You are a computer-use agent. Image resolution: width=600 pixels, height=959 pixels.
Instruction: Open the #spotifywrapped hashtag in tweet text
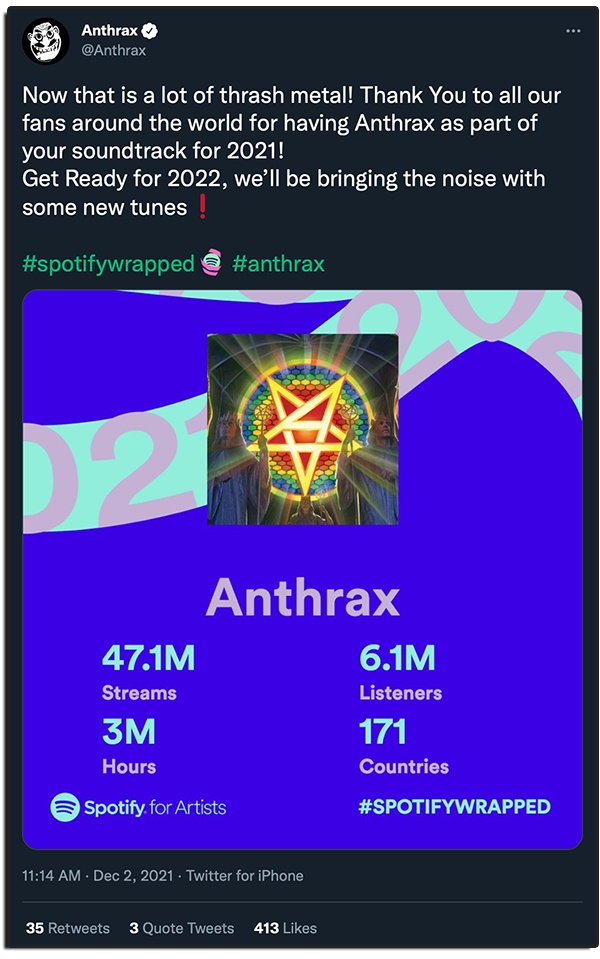(x=108, y=264)
